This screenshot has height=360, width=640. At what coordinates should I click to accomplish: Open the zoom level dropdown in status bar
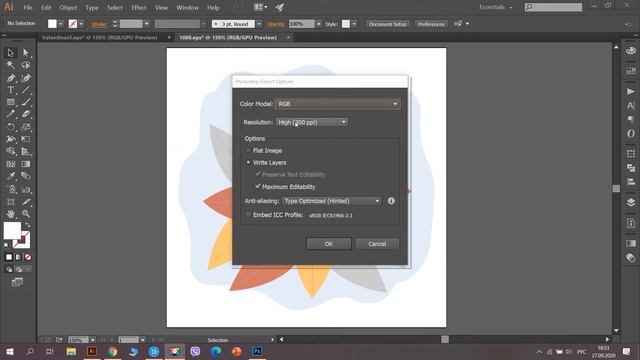pos(93,340)
